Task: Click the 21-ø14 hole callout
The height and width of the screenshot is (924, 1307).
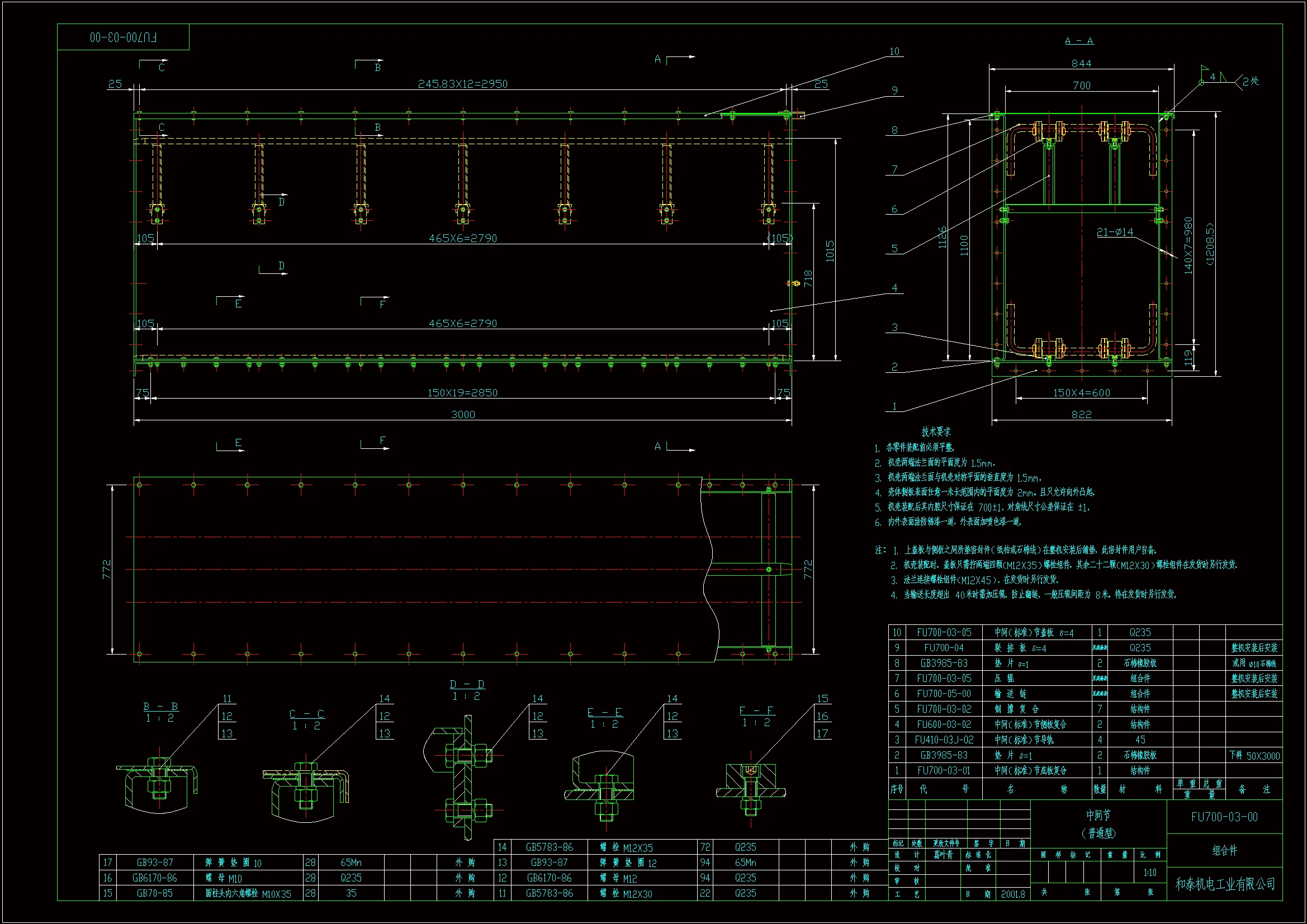Action: point(1115,233)
